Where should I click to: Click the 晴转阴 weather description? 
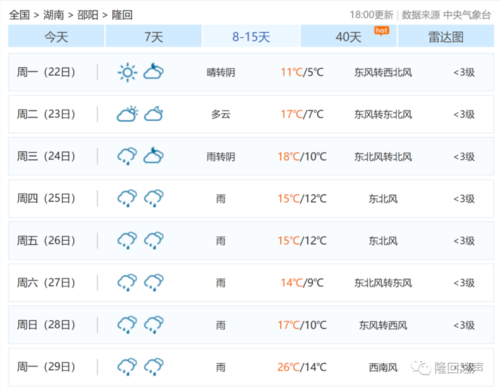click(x=221, y=72)
